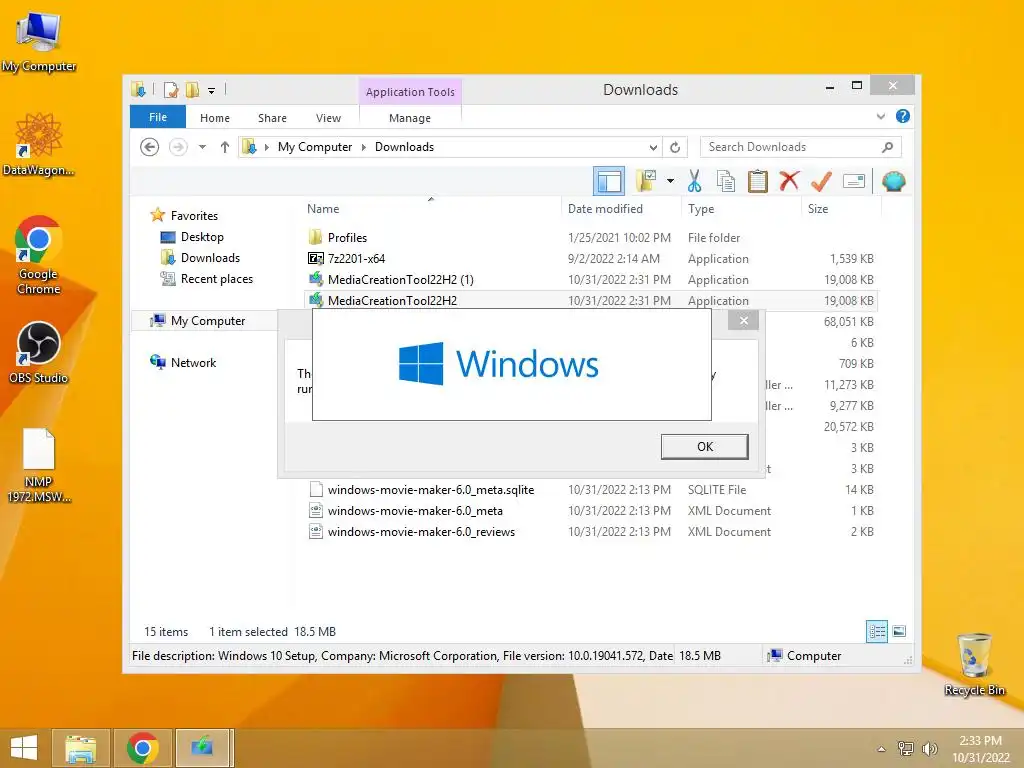Open the Recycle Bin desktop icon

click(x=974, y=665)
